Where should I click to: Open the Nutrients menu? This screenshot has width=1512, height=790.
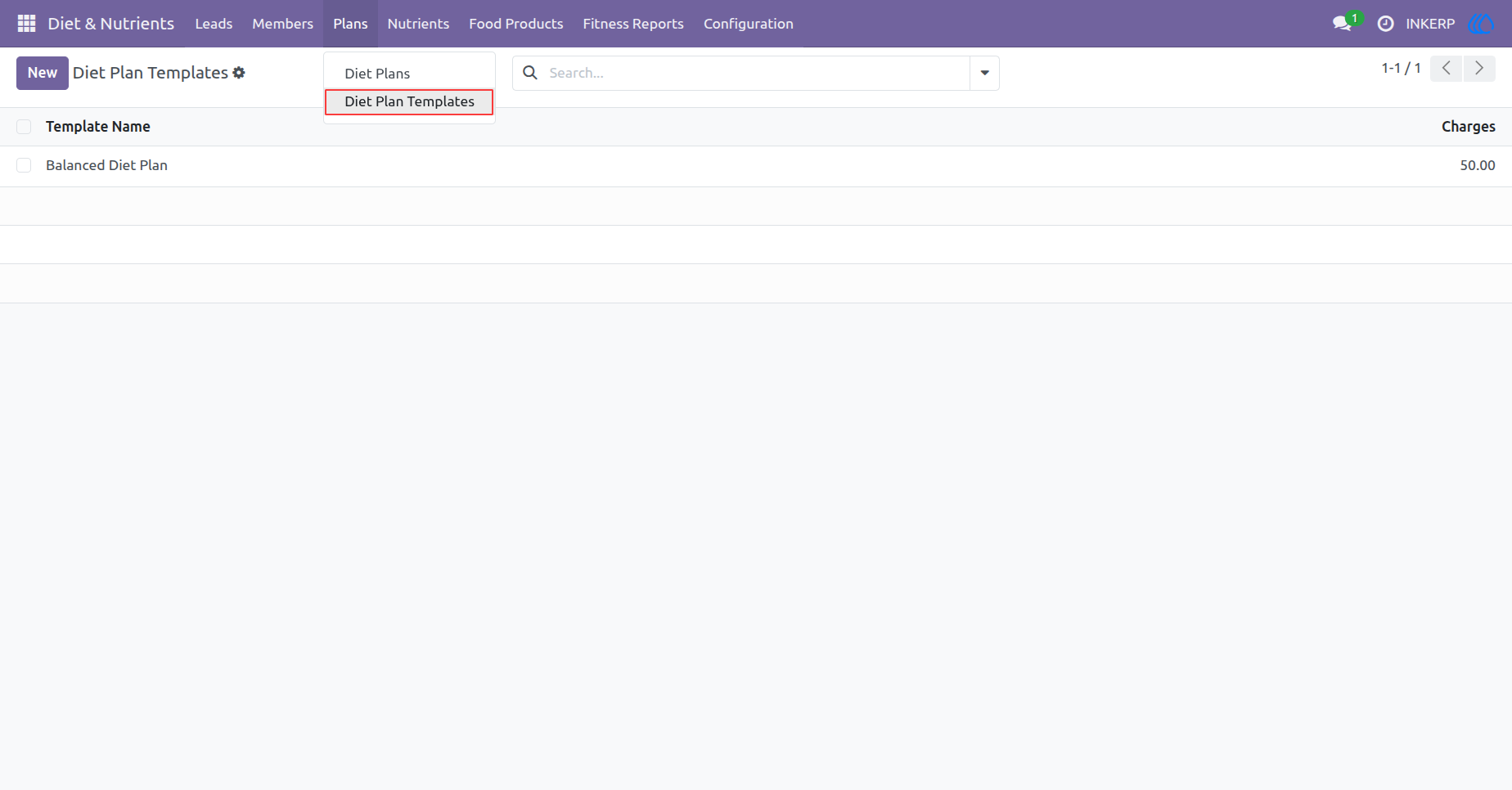[418, 24]
